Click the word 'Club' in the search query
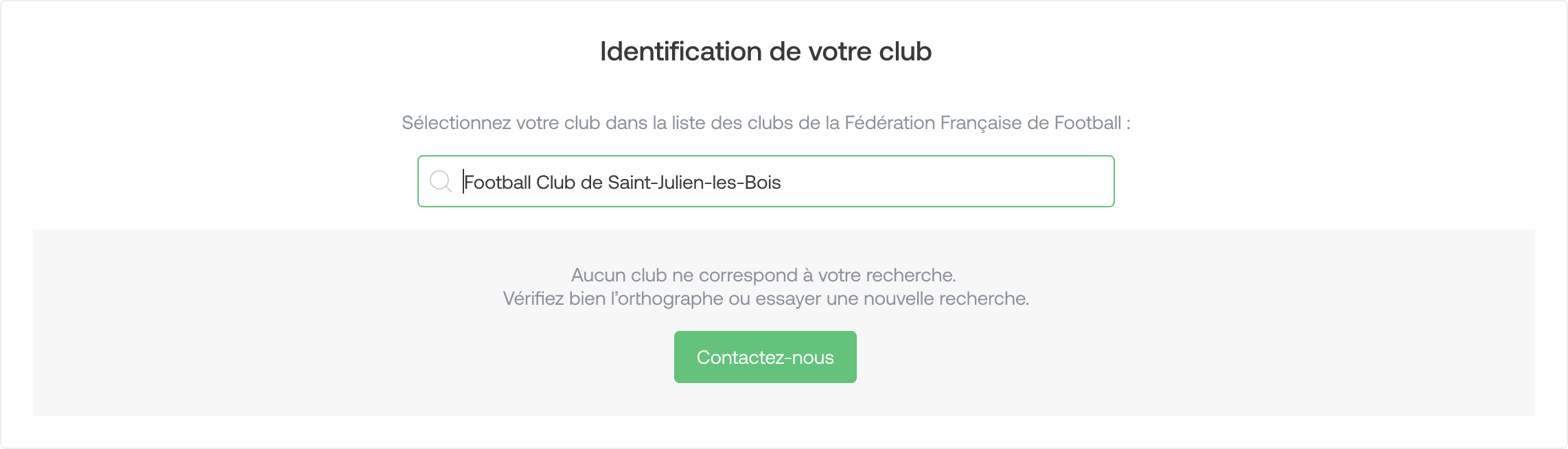The image size is (1568, 449). pos(555,182)
